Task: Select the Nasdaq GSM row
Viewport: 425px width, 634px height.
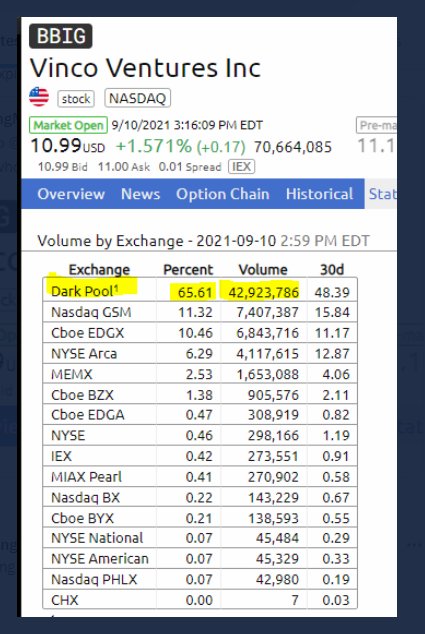Action: (x=200, y=312)
